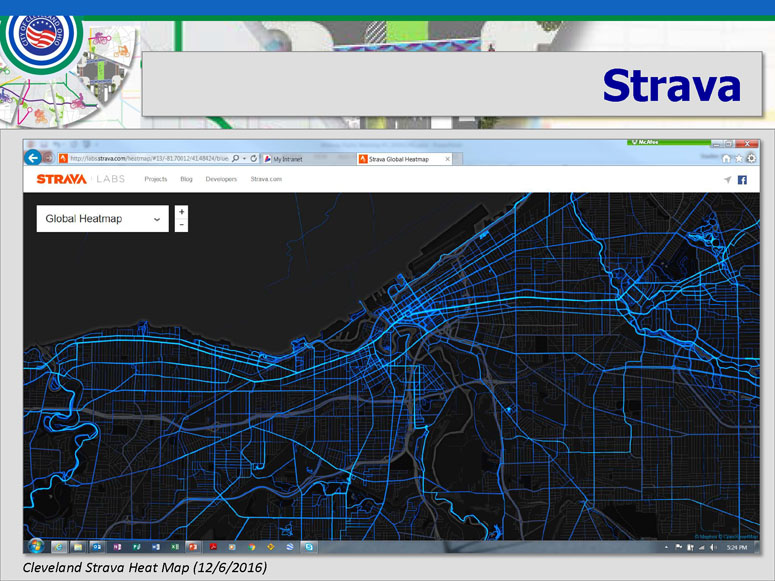Click the Strava logo
775x581 pixels.
point(62,179)
